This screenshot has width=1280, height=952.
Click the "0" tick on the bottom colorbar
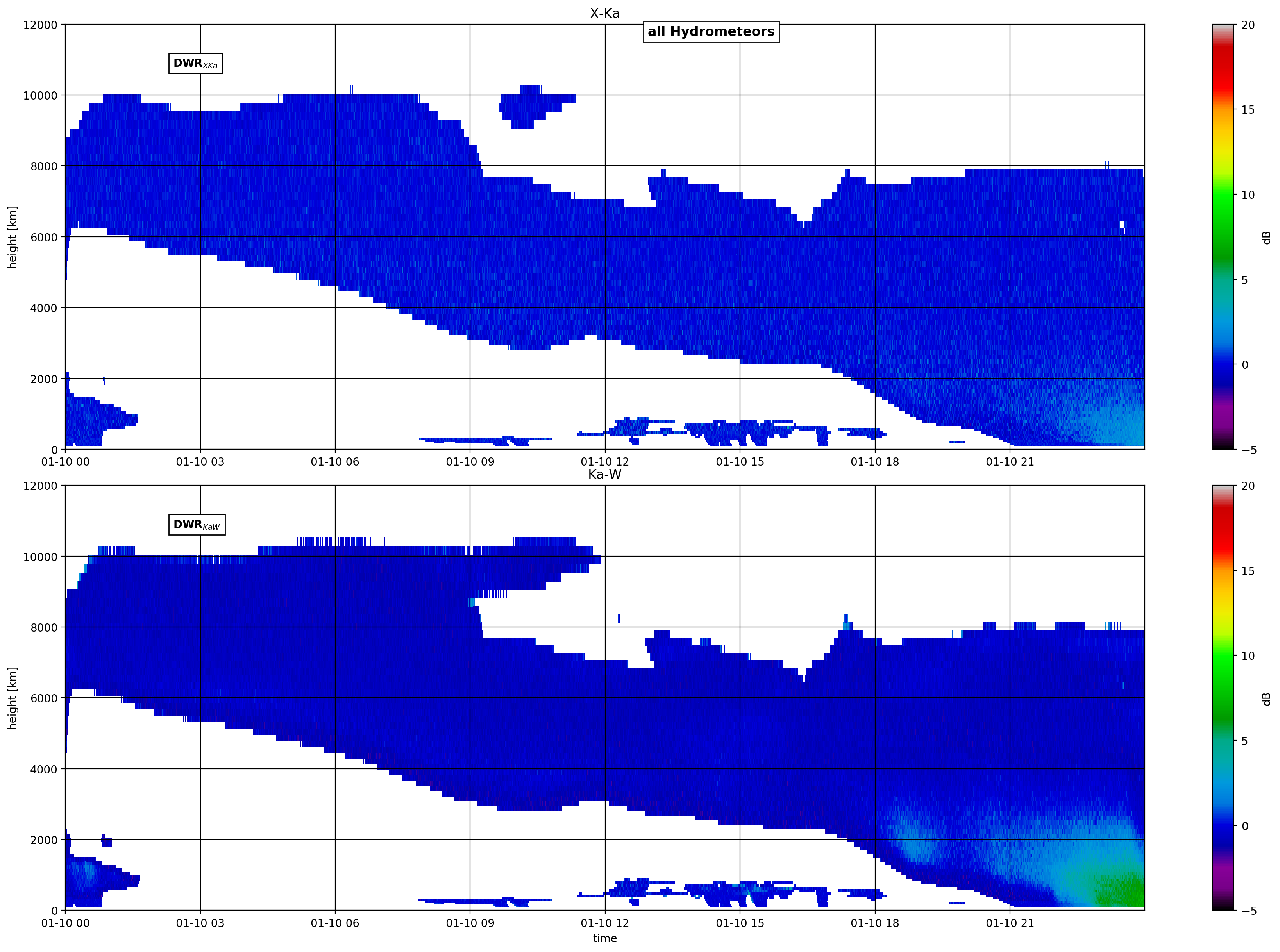tap(1245, 826)
